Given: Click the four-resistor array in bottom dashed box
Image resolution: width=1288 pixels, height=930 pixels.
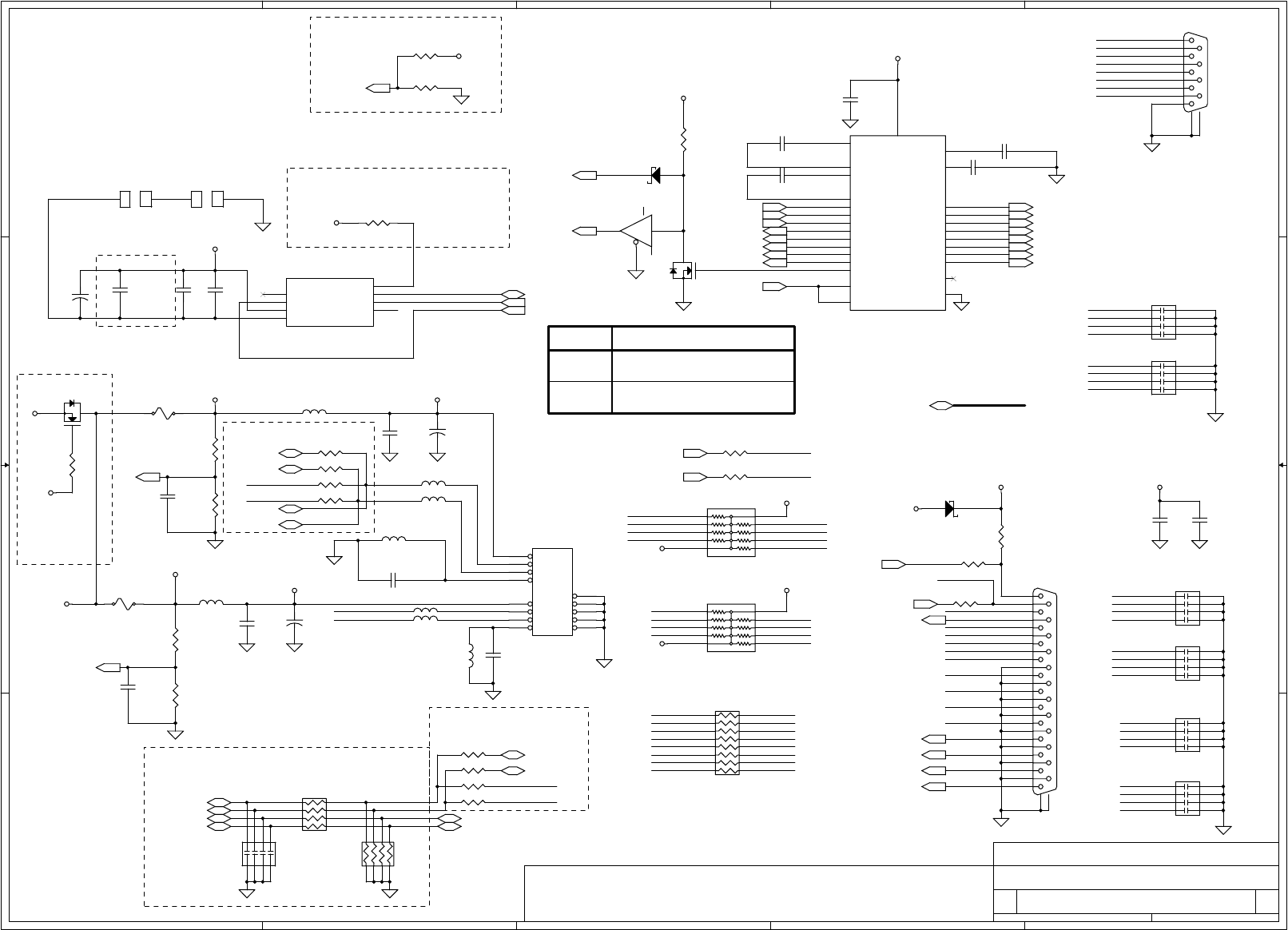Looking at the screenshot, I should 314,814.
